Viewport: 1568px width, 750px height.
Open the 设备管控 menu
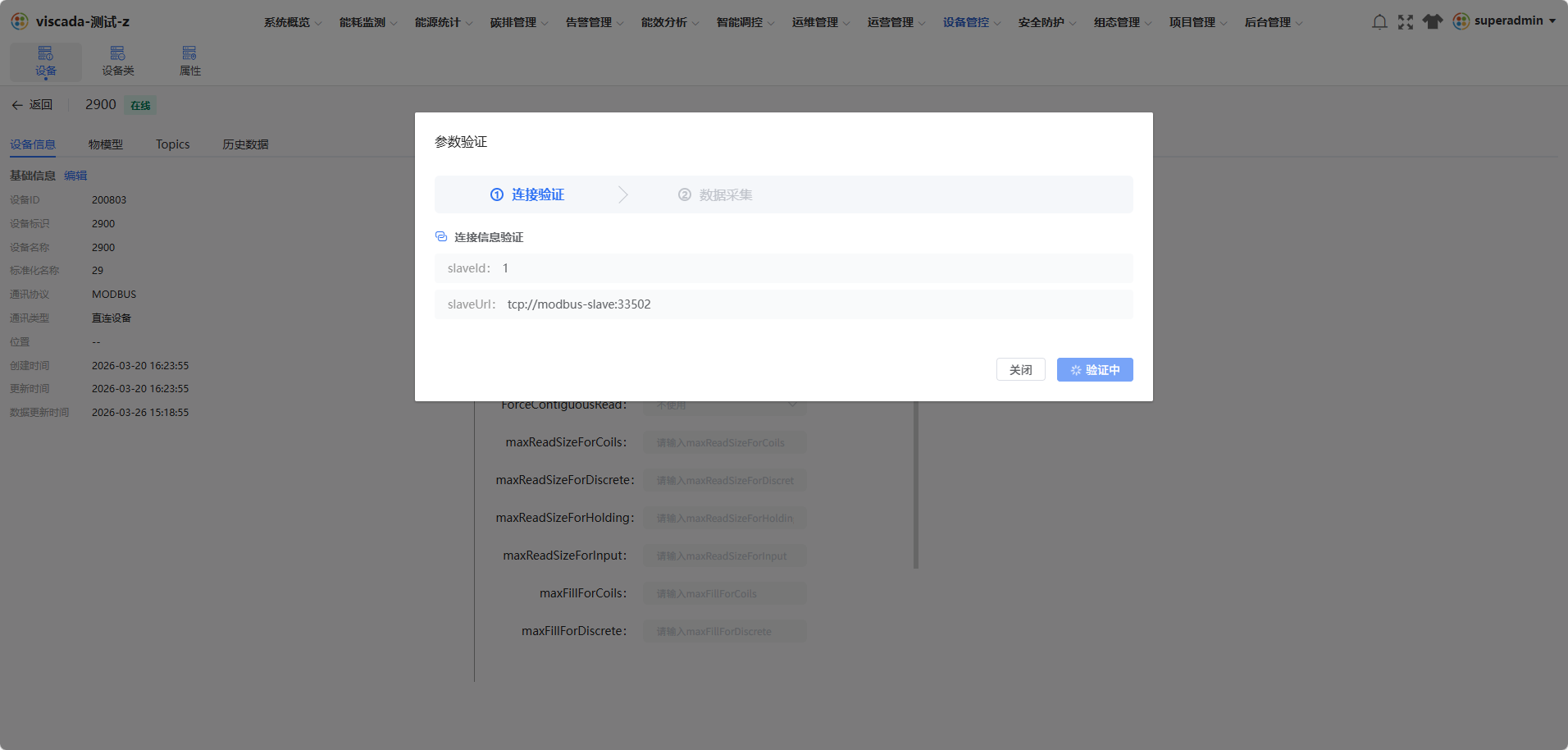[x=972, y=22]
